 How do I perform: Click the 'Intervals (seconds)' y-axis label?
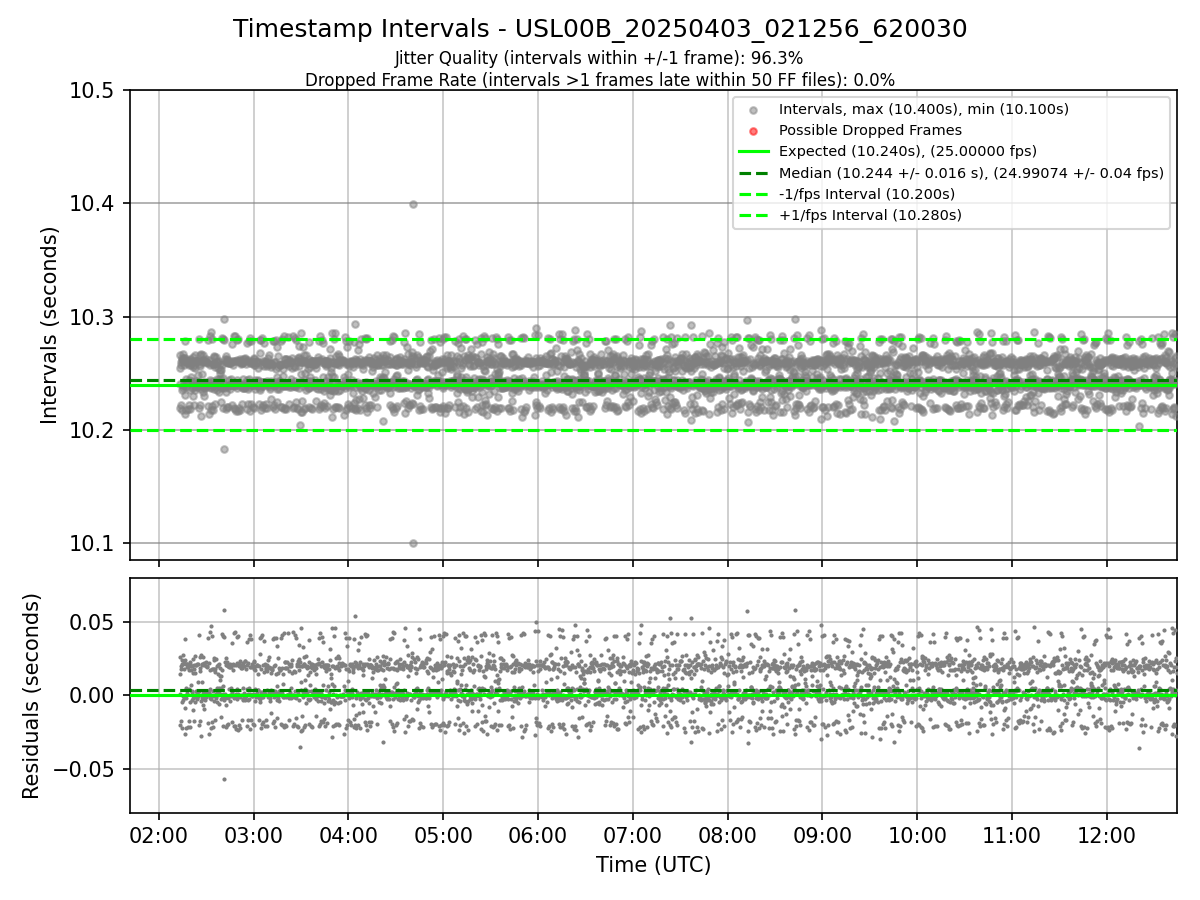pos(50,325)
